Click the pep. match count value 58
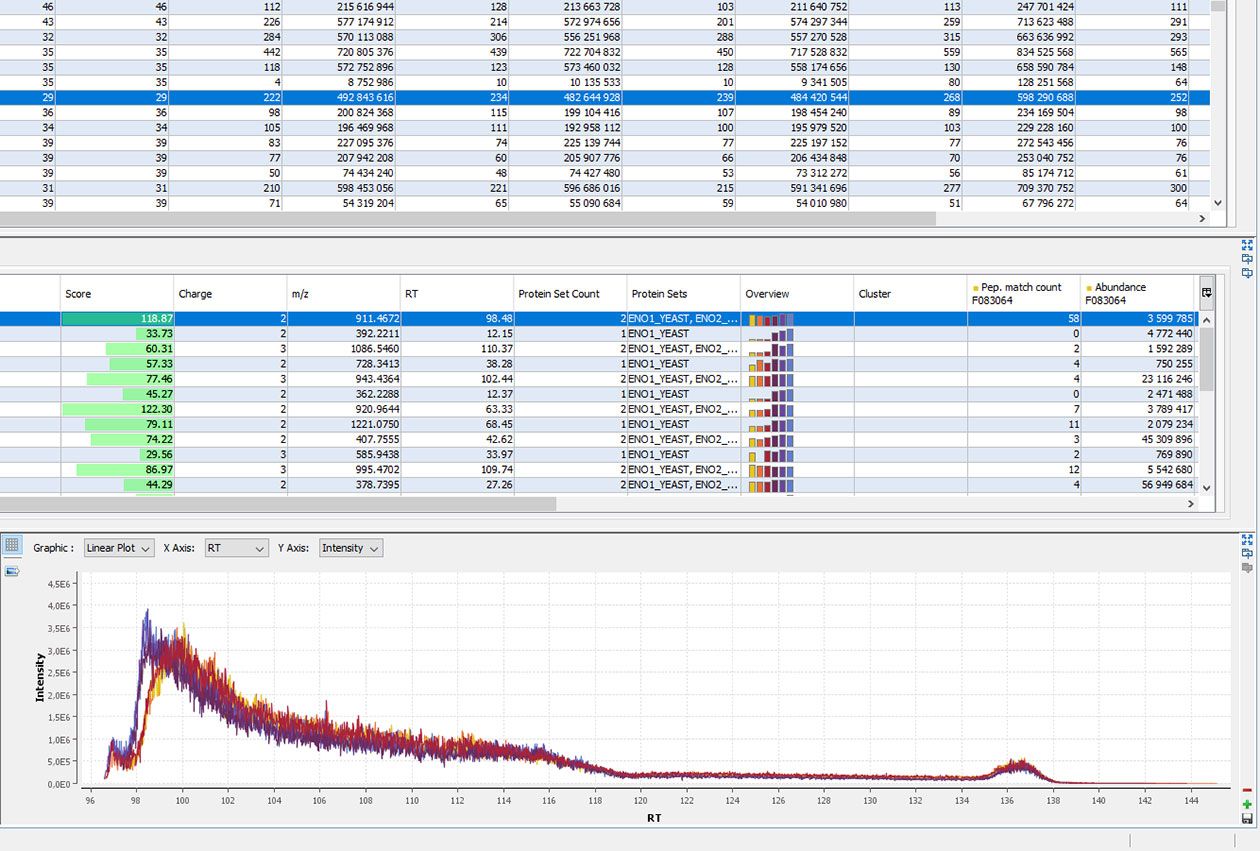Screen dimensions: 1260x851 [x=1072, y=319]
